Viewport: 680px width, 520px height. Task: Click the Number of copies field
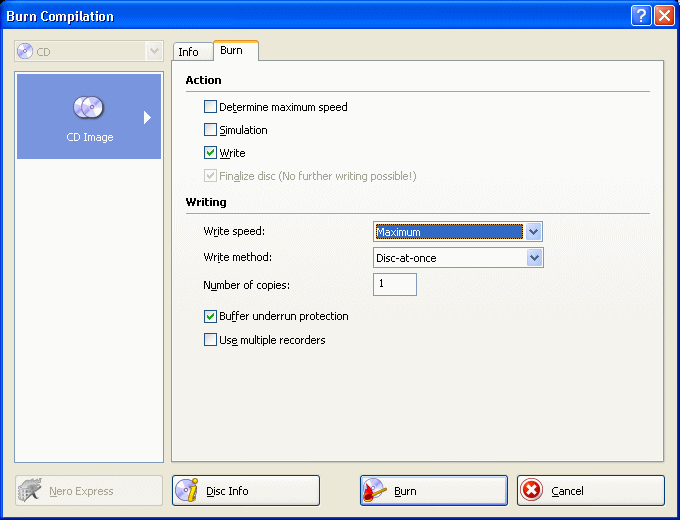(395, 285)
